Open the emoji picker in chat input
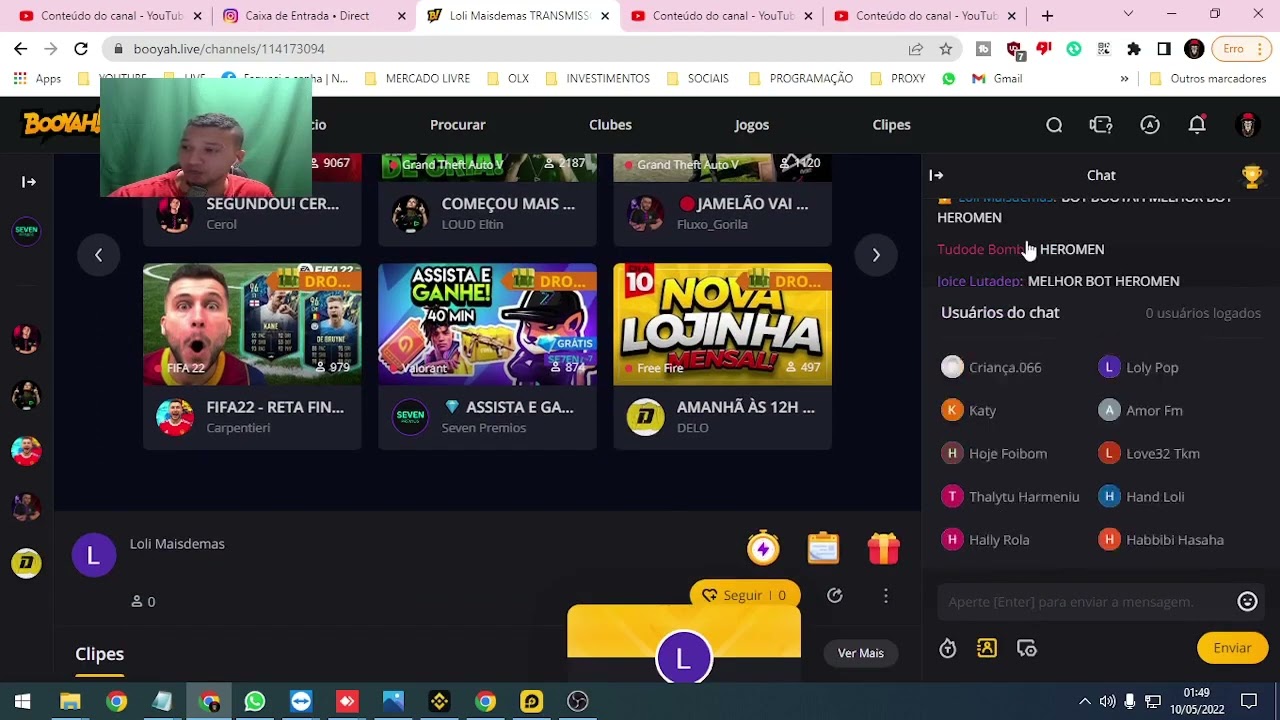 tap(1247, 601)
